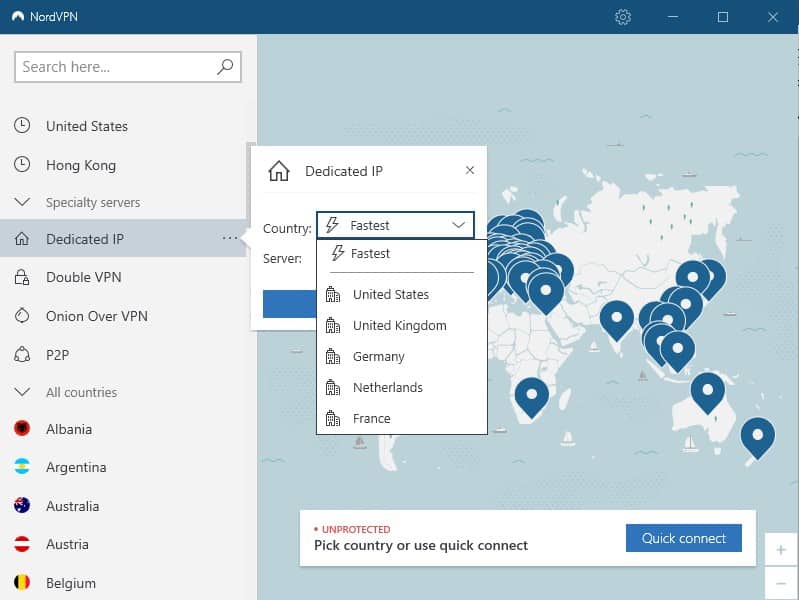The width and height of the screenshot is (799, 600).
Task: Click the Albania flag icon
Action: [22, 428]
